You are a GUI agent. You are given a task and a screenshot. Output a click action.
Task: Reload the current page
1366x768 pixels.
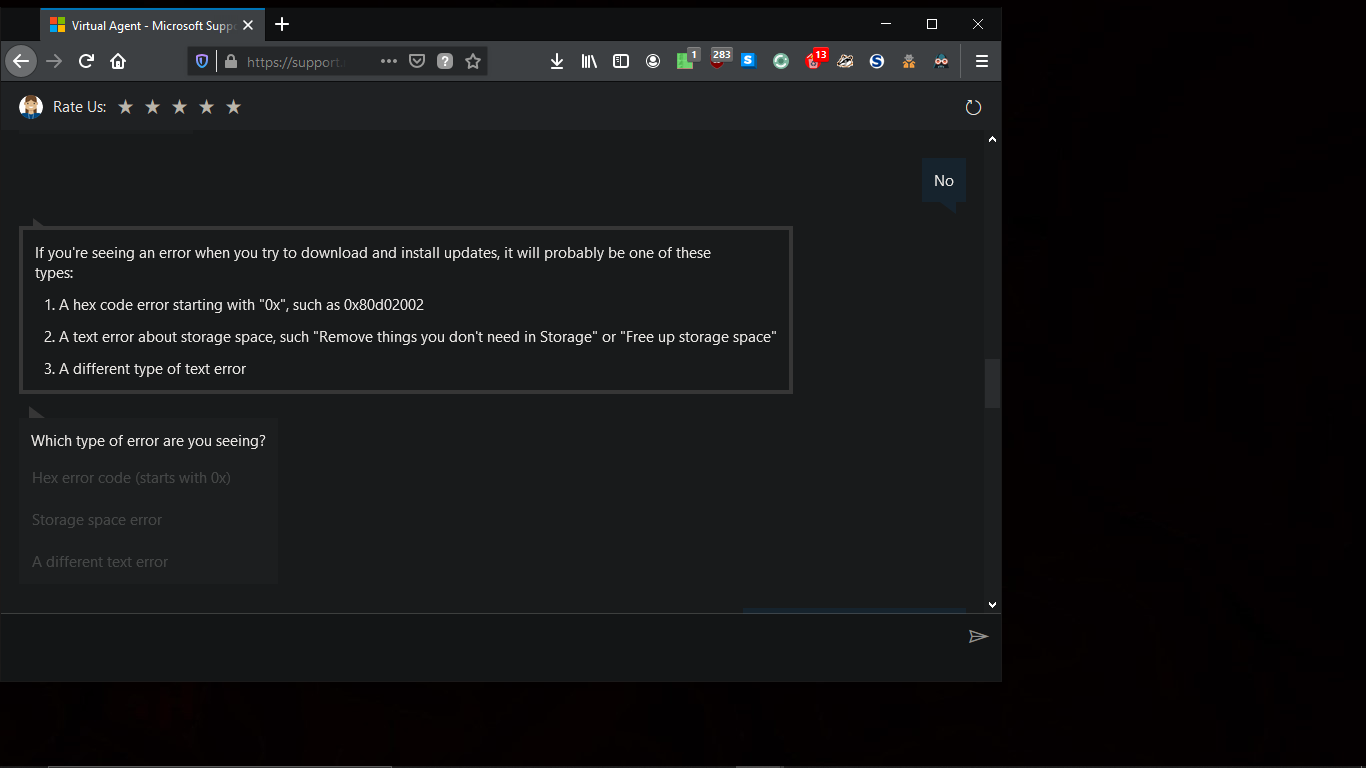click(x=86, y=61)
